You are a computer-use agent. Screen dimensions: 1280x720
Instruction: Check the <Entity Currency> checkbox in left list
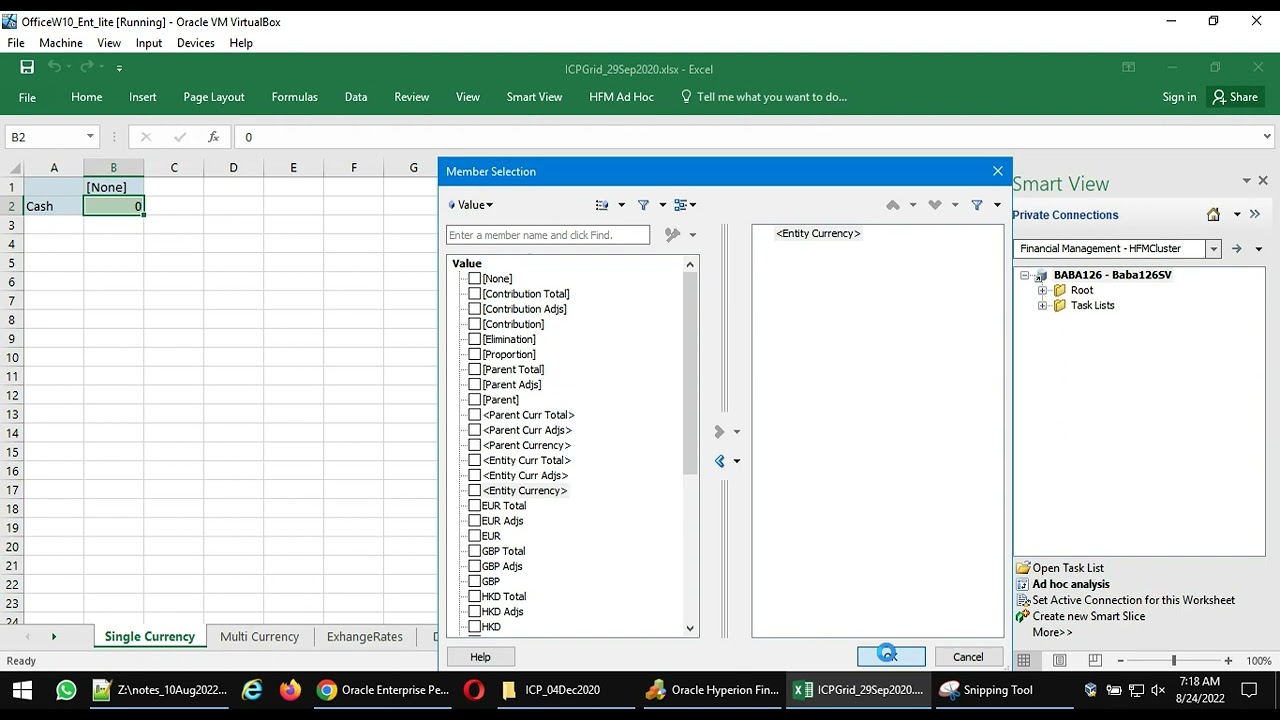[475, 490]
